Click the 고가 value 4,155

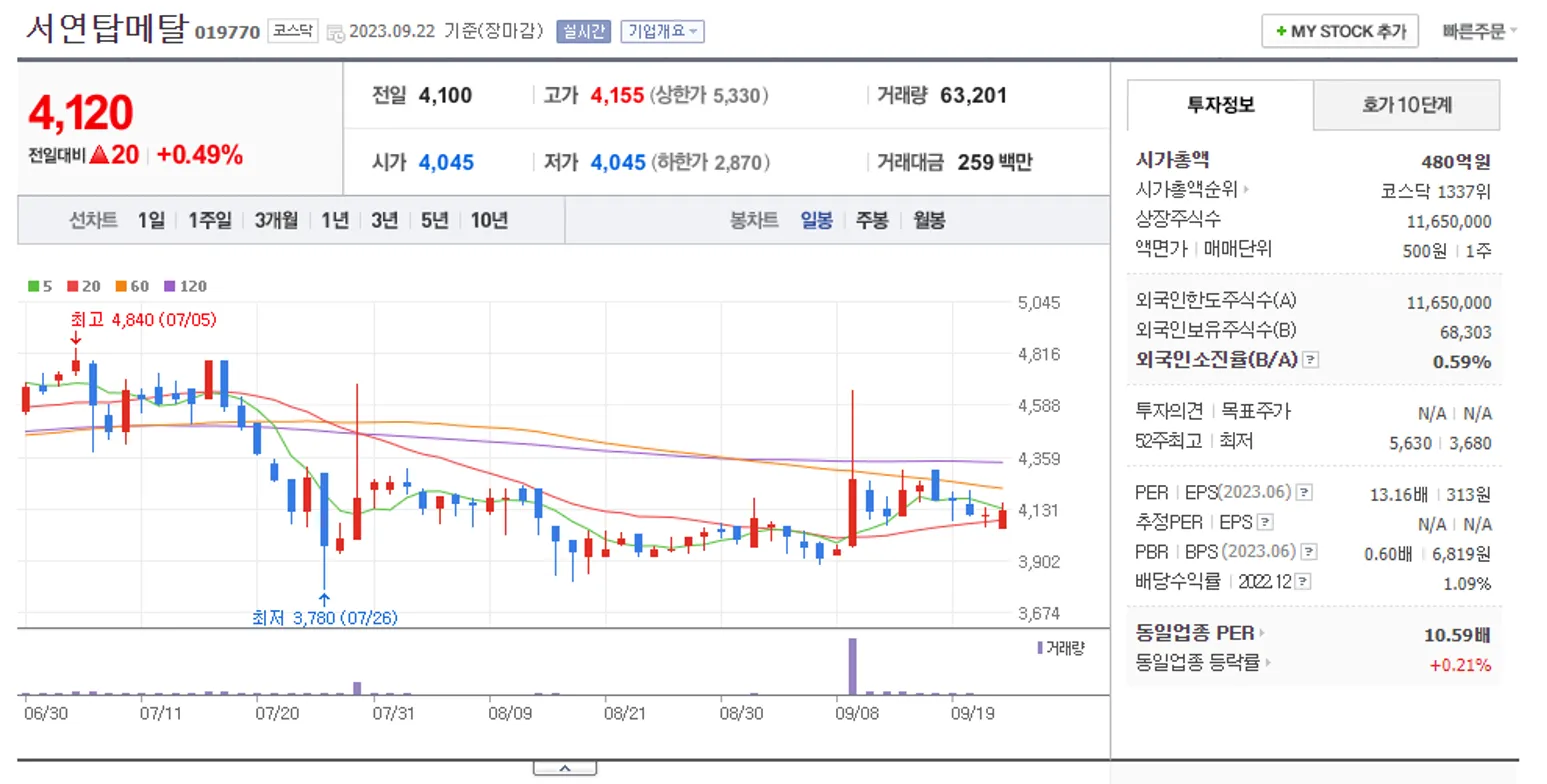(x=616, y=96)
